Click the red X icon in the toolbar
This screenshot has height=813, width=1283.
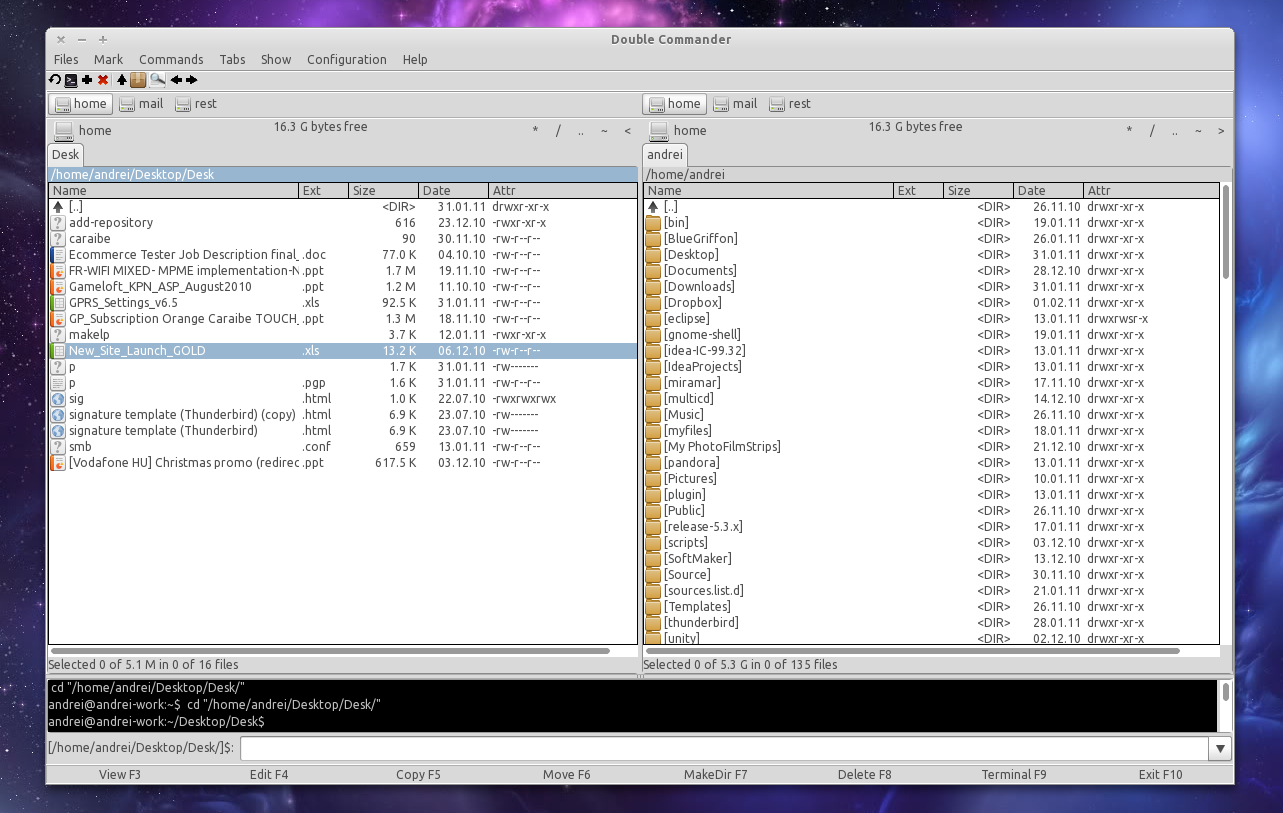click(103, 80)
